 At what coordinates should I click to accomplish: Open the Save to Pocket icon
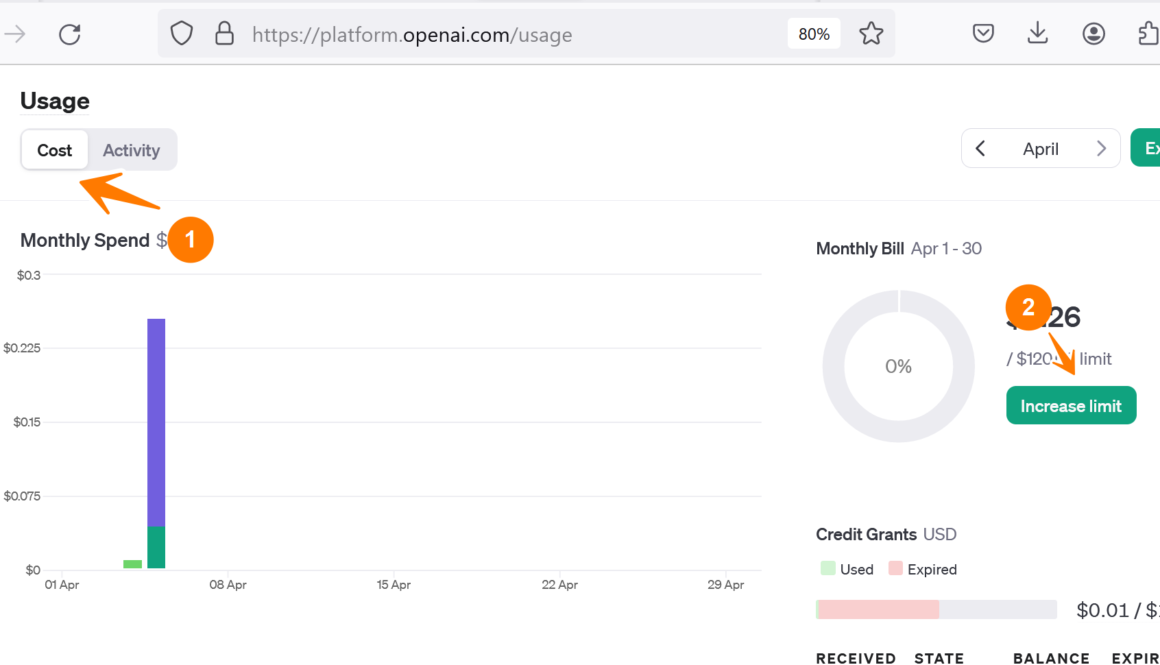[983, 35]
